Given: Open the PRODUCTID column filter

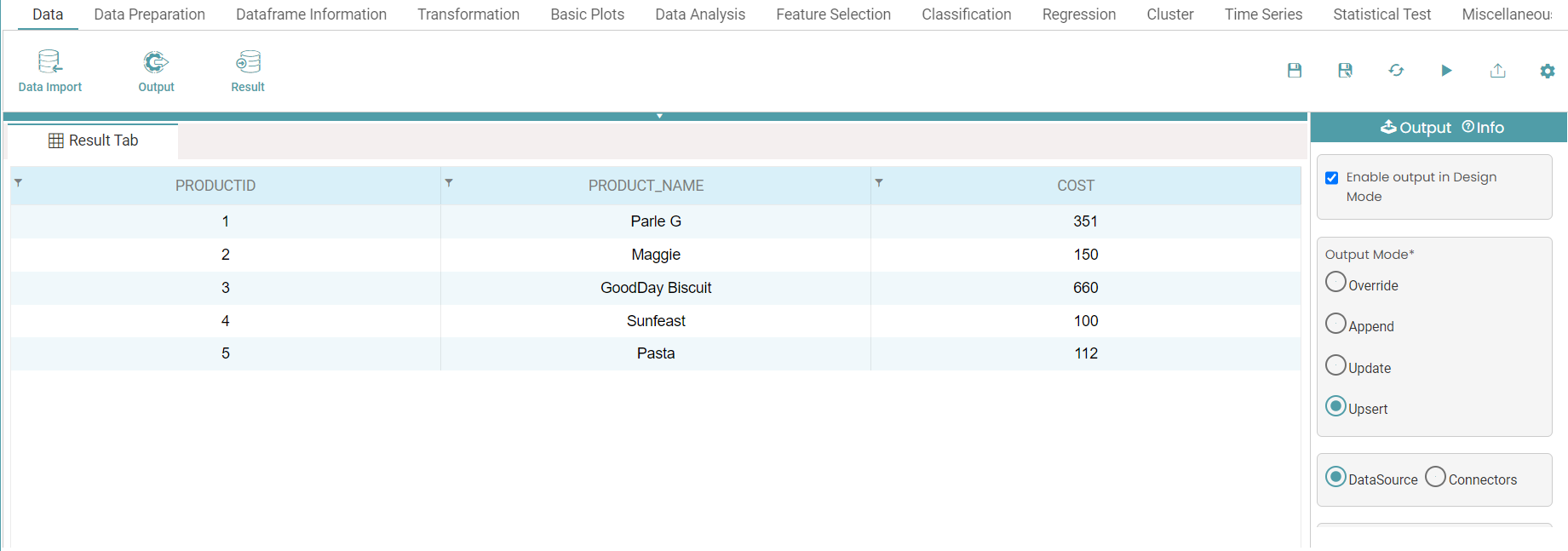Looking at the screenshot, I should (x=19, y=183).
